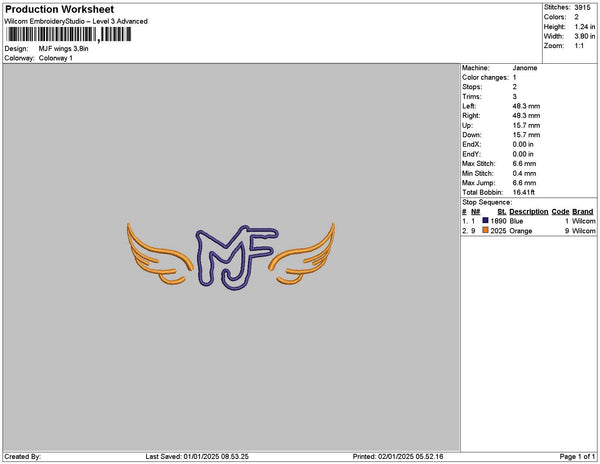
Task: Click the Stitches value '3915'
Action: click(582, 7)
